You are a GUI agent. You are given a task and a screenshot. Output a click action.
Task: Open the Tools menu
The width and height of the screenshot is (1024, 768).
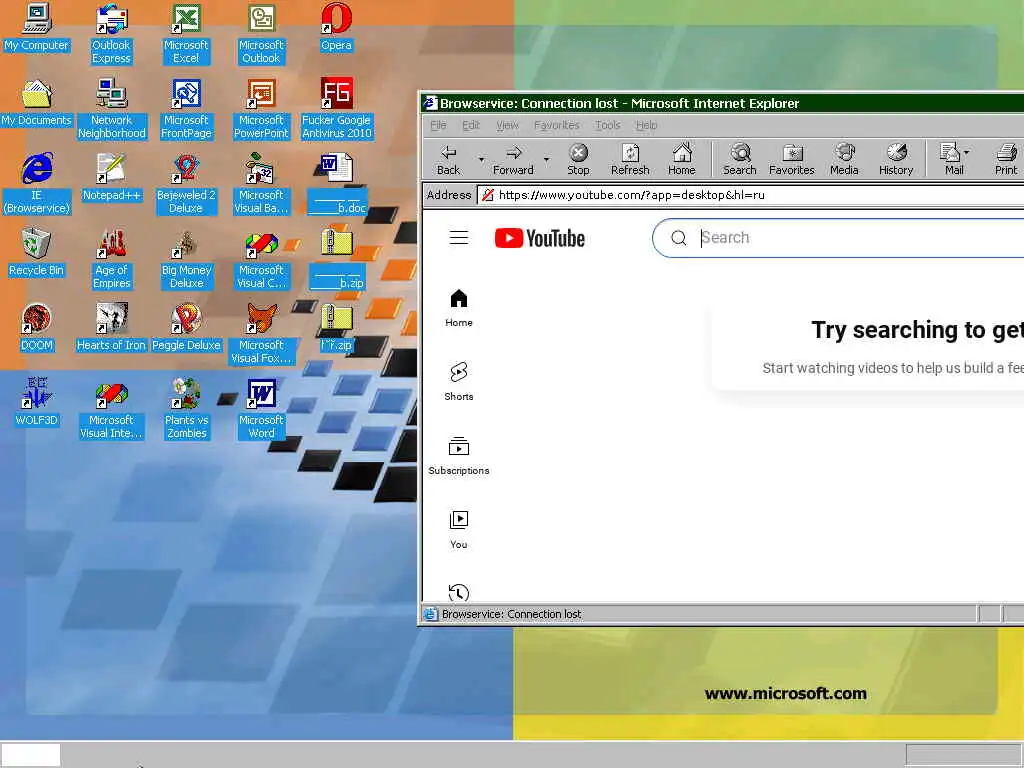click(607, 125)
